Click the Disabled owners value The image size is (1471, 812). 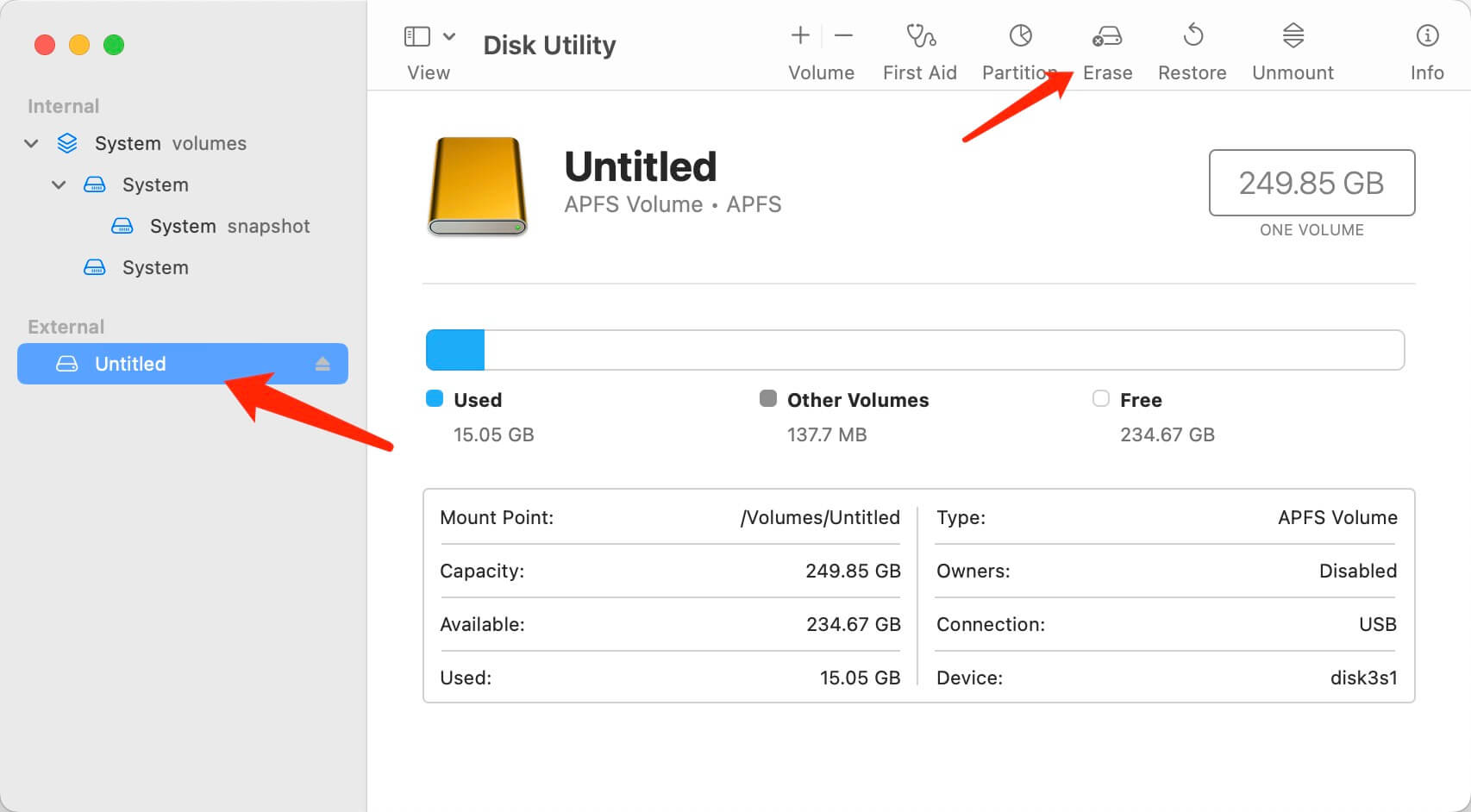click(1358, 571)
